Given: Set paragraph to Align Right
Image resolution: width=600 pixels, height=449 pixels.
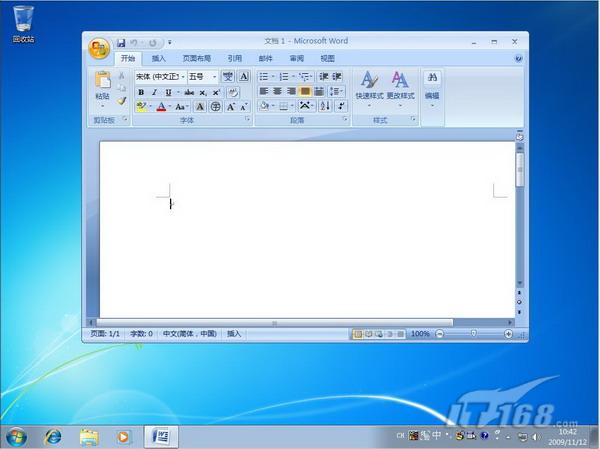Looking at the screenshot, I should click(x=291, y=91).
